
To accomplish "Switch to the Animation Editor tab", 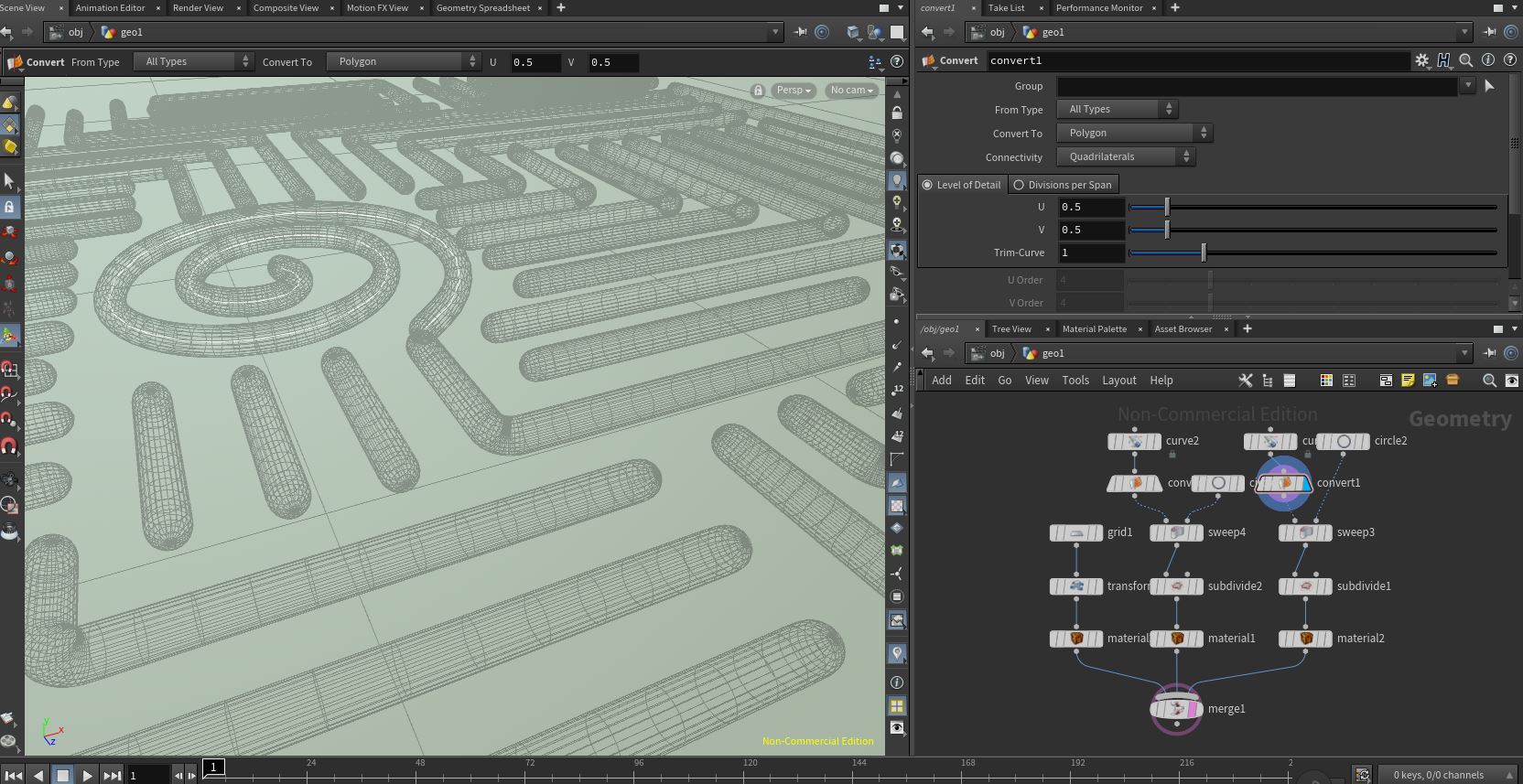I will click(110, 8).
